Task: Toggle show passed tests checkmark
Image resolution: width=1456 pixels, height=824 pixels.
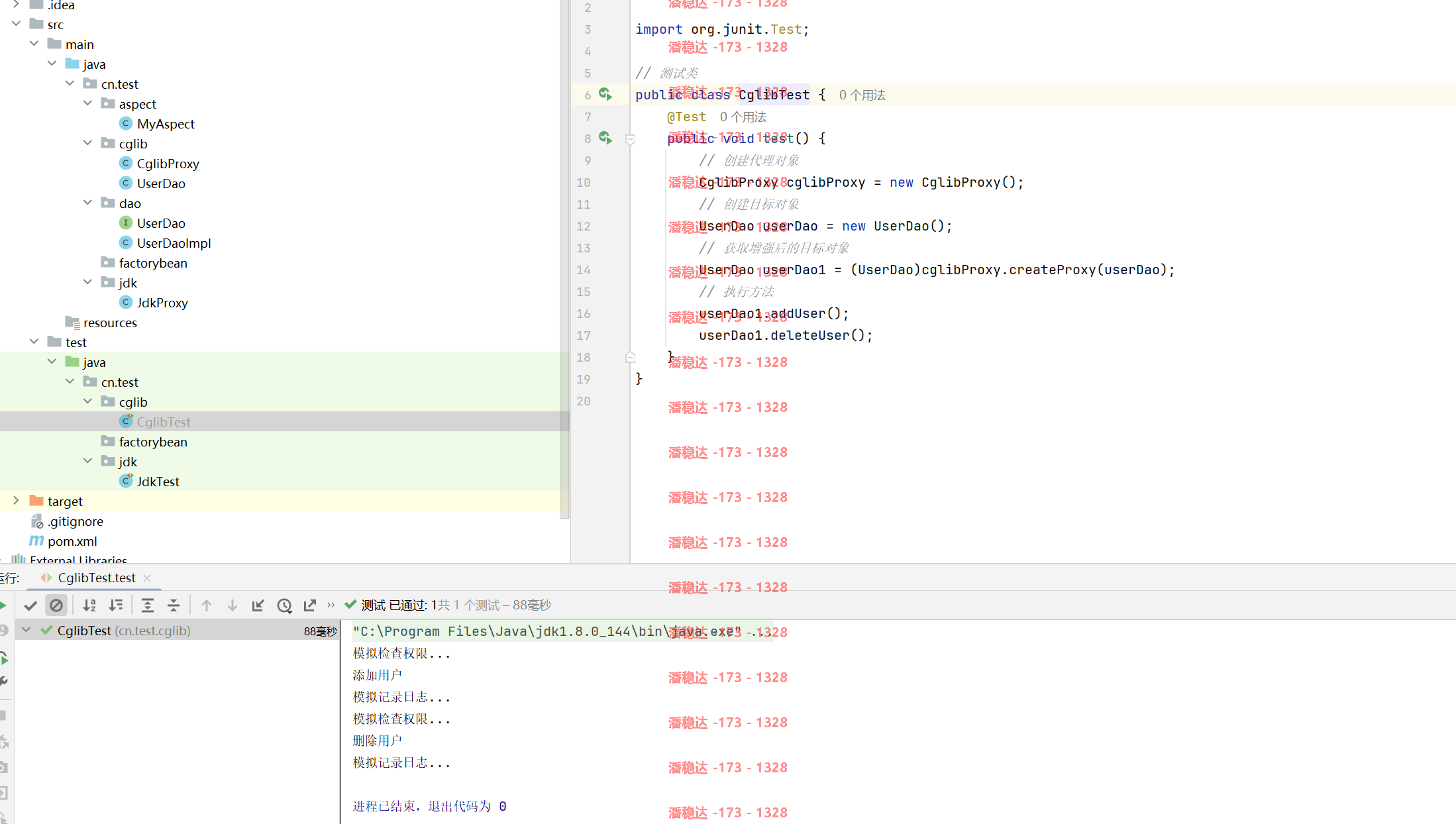Action: (x=30, y=605)
